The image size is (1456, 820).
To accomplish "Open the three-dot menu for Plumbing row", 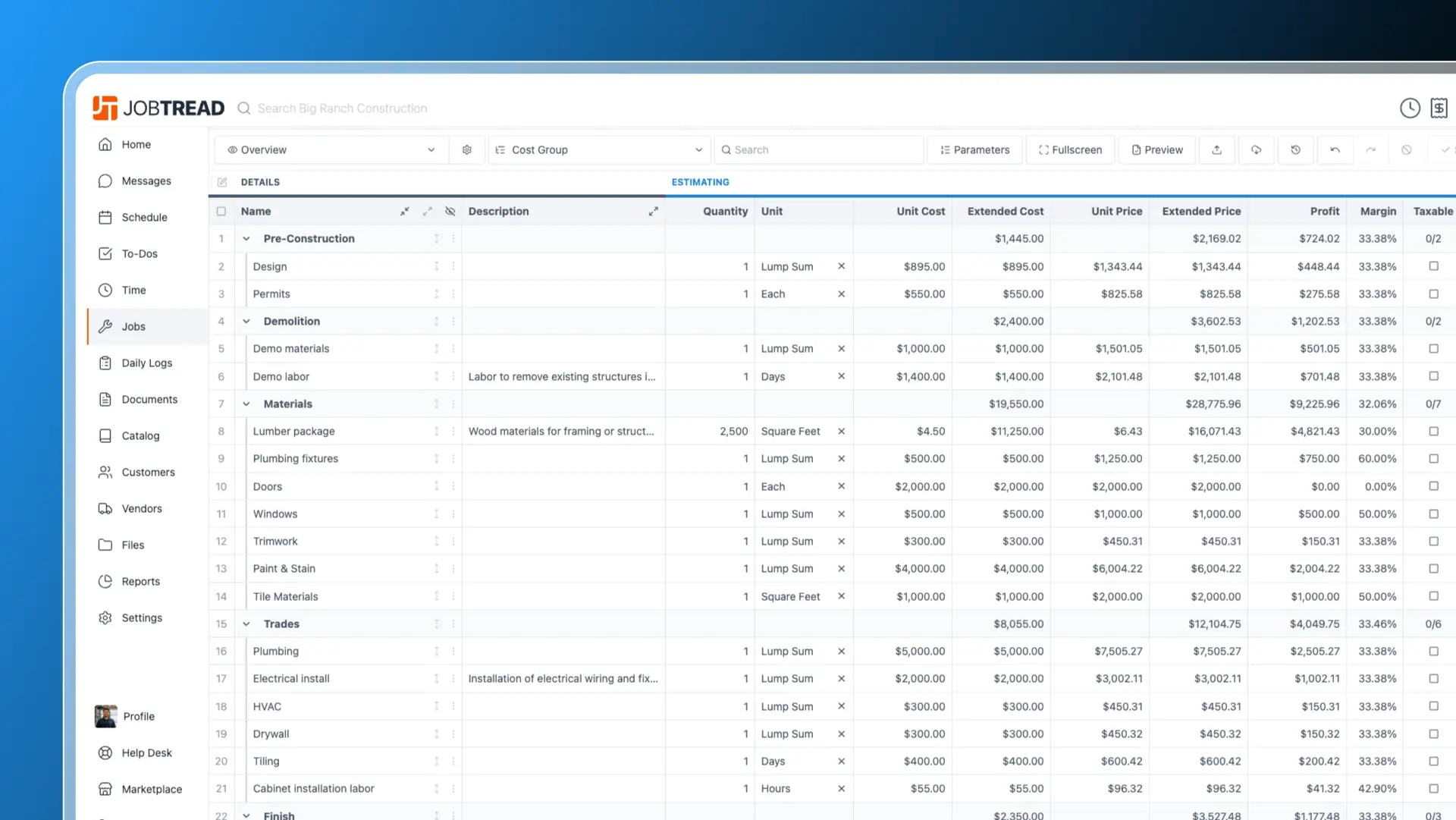I will click(453, 652).
